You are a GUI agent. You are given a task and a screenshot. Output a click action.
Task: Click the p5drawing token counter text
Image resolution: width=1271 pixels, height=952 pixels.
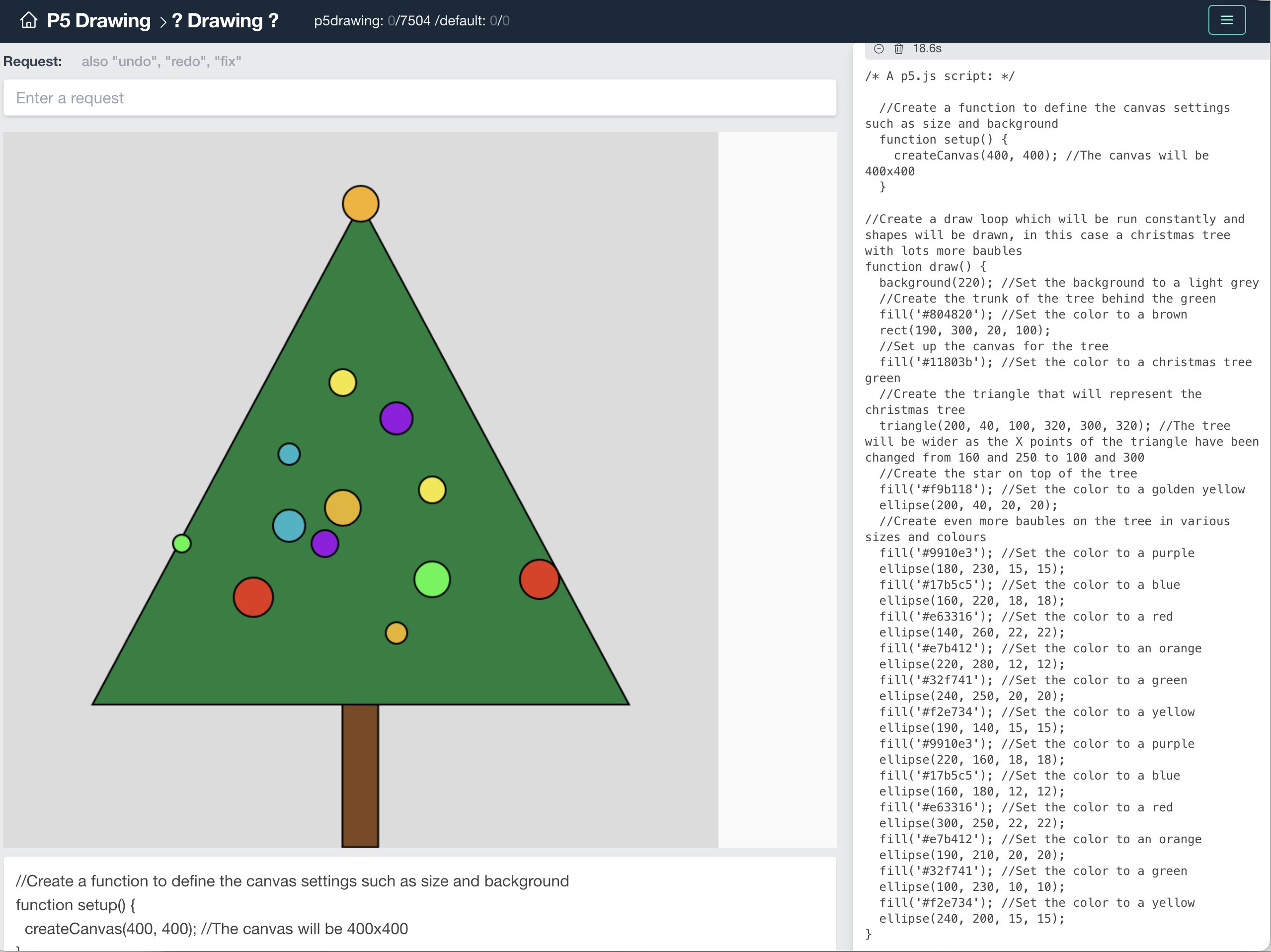411,21
